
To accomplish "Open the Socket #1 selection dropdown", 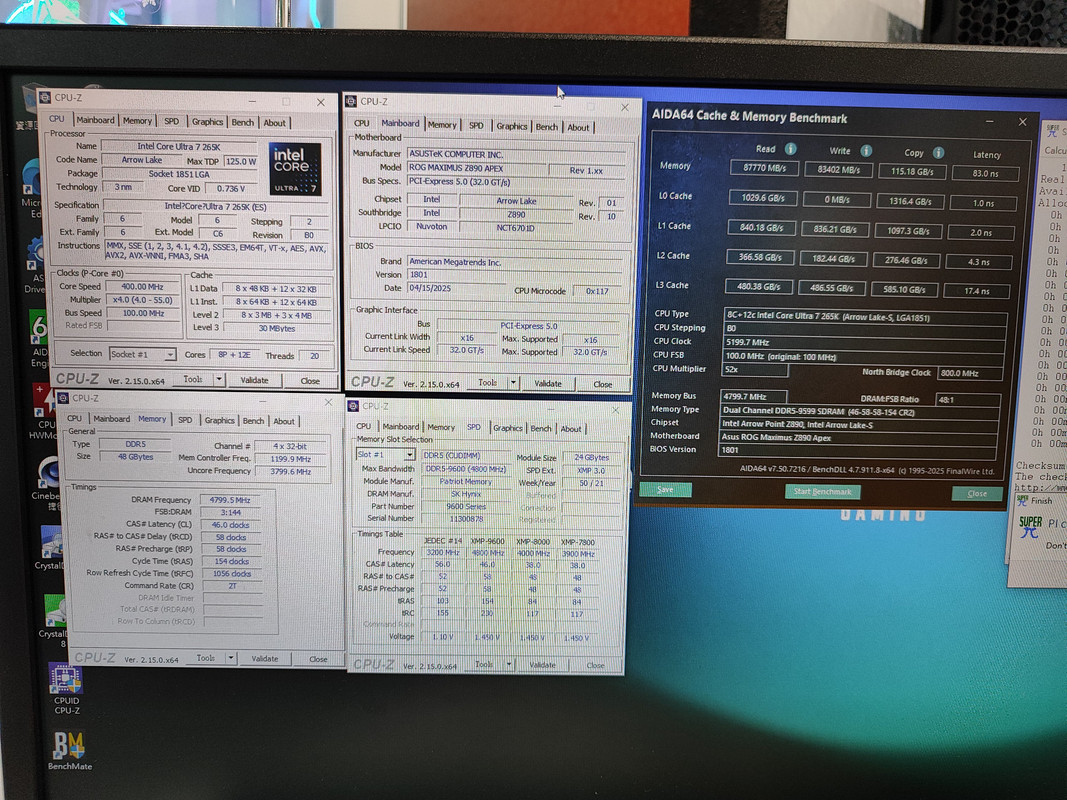I will pyautogui.click(x=142, y=354).
